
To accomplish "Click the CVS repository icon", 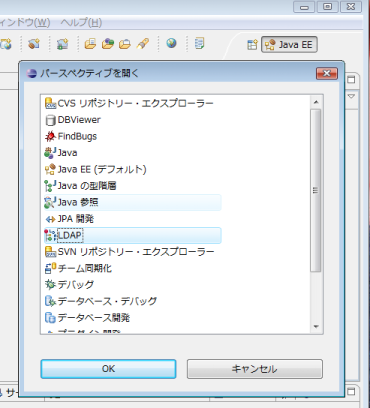I will point(50,103).
